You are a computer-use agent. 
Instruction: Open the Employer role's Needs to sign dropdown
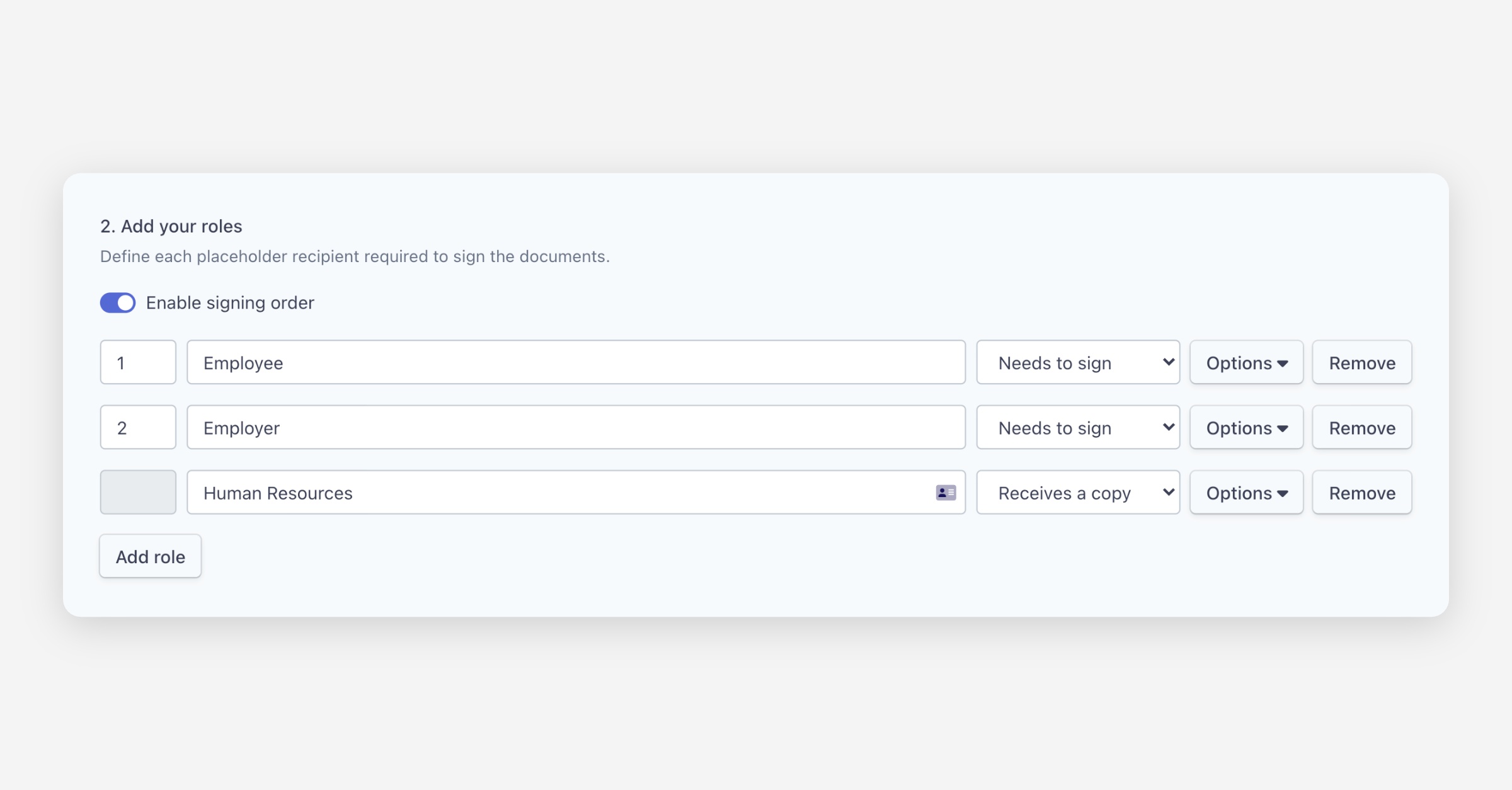click(x=1077, y=428)
